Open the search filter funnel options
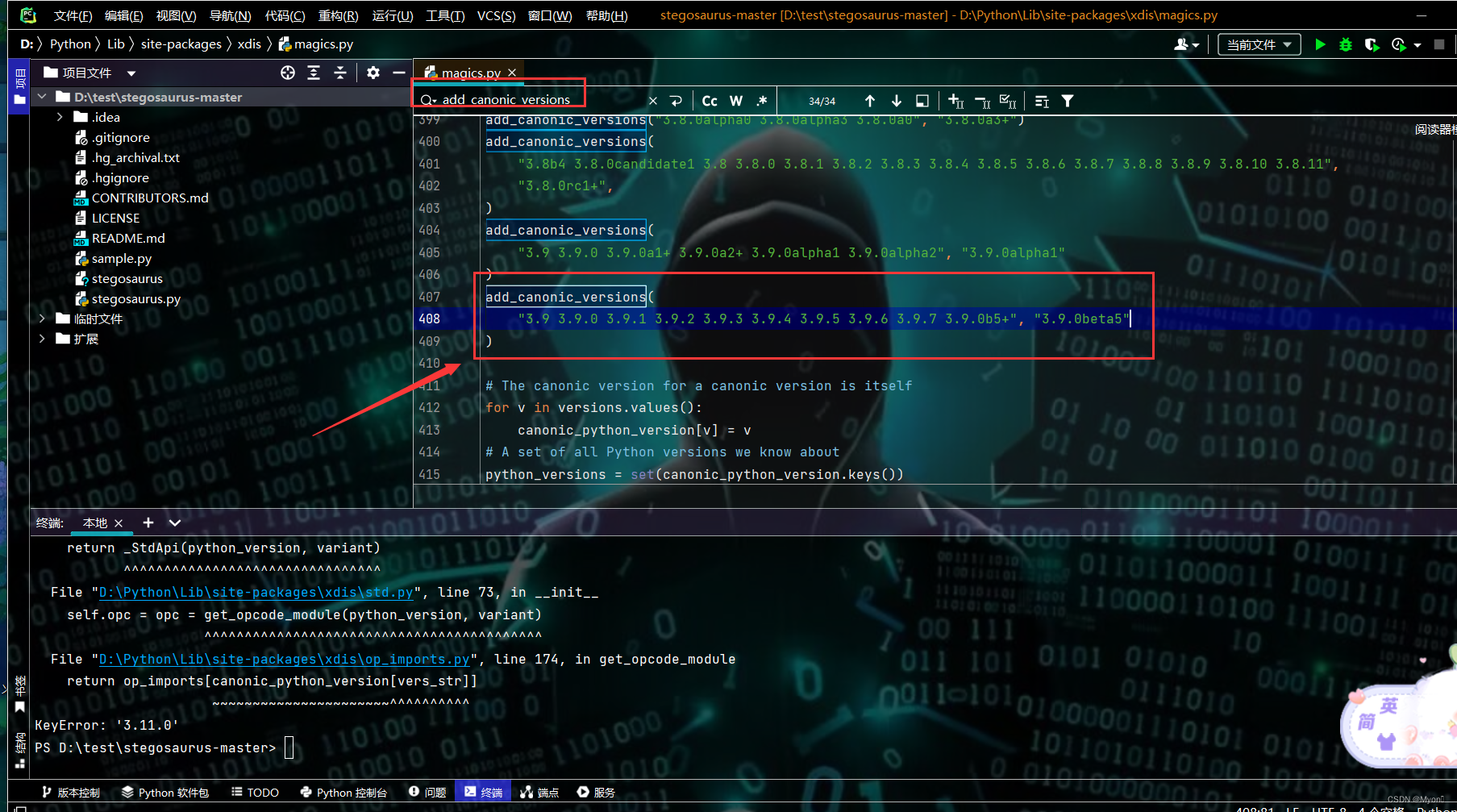1457x812 pixels. click(x=1068, y=101)
